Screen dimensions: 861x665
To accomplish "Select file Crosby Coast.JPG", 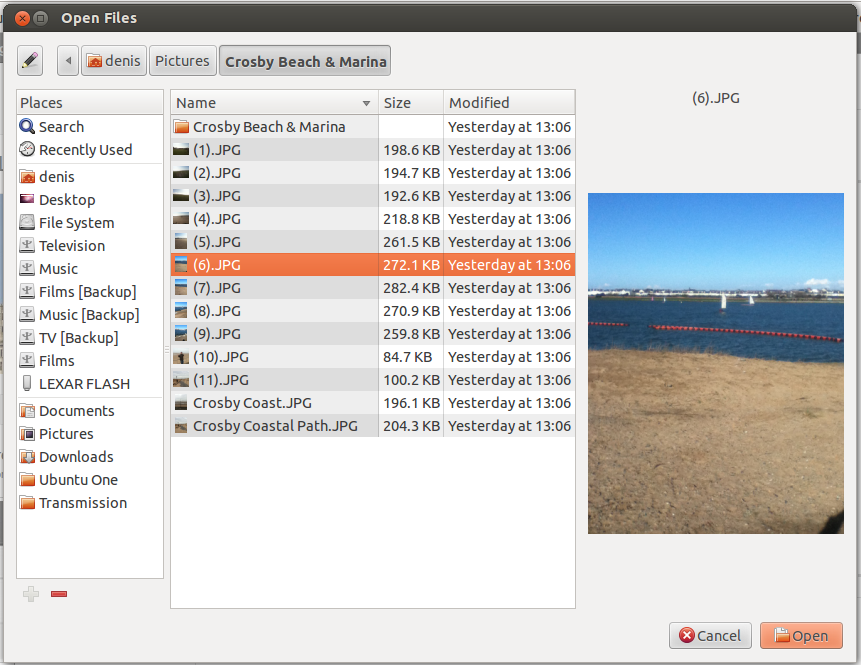I will pyautogui.click(x=373, y=403).
